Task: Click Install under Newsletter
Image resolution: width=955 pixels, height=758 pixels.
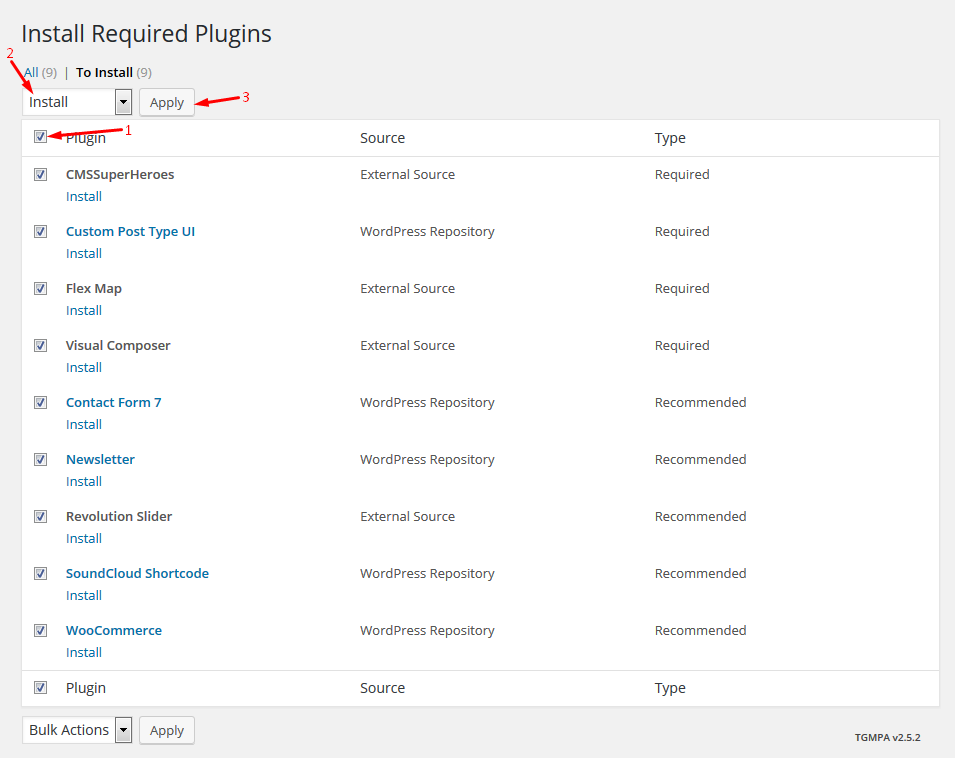Action: [x=84, y=482]
